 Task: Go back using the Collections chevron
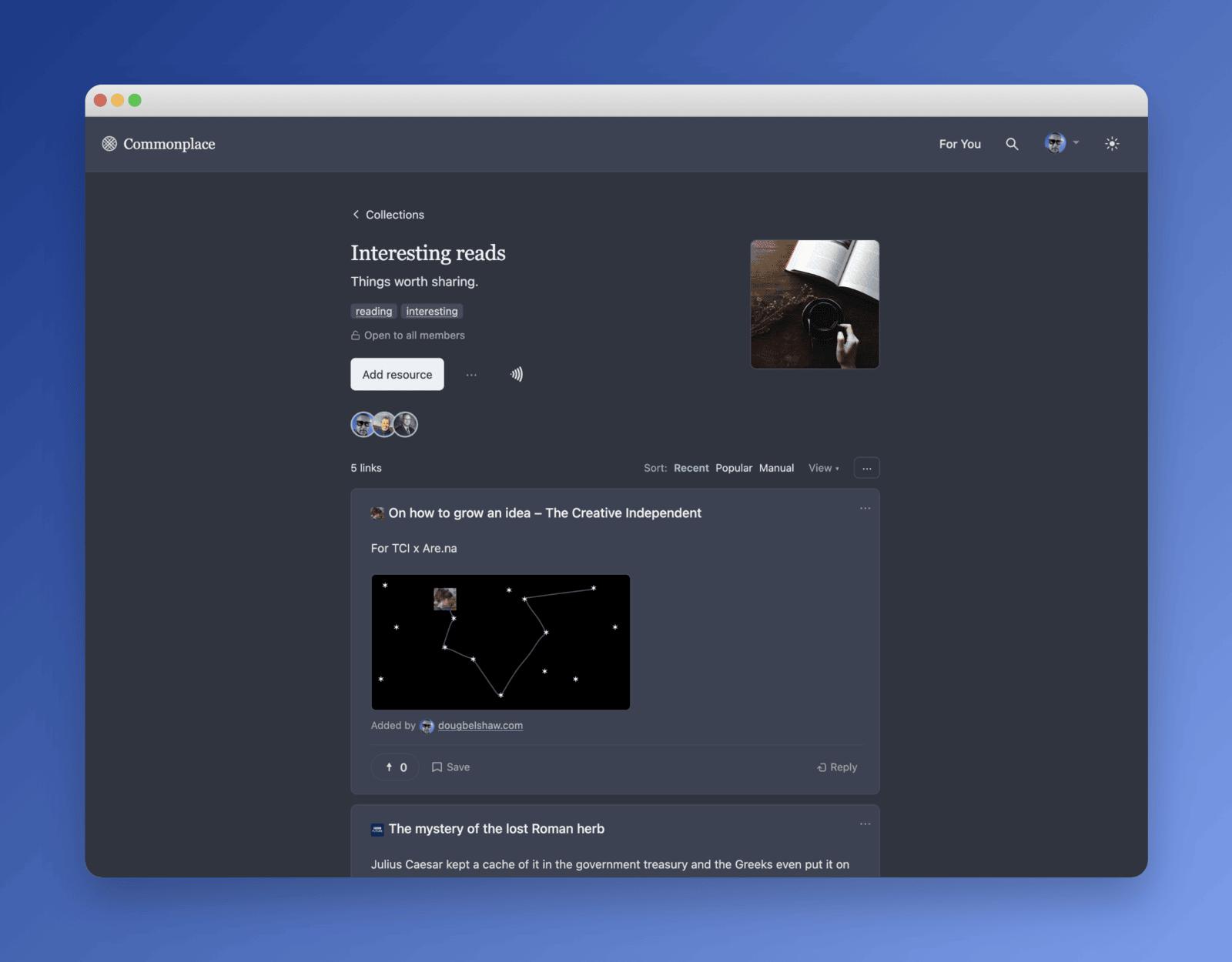pyautogui.click(x=387, y=215)
